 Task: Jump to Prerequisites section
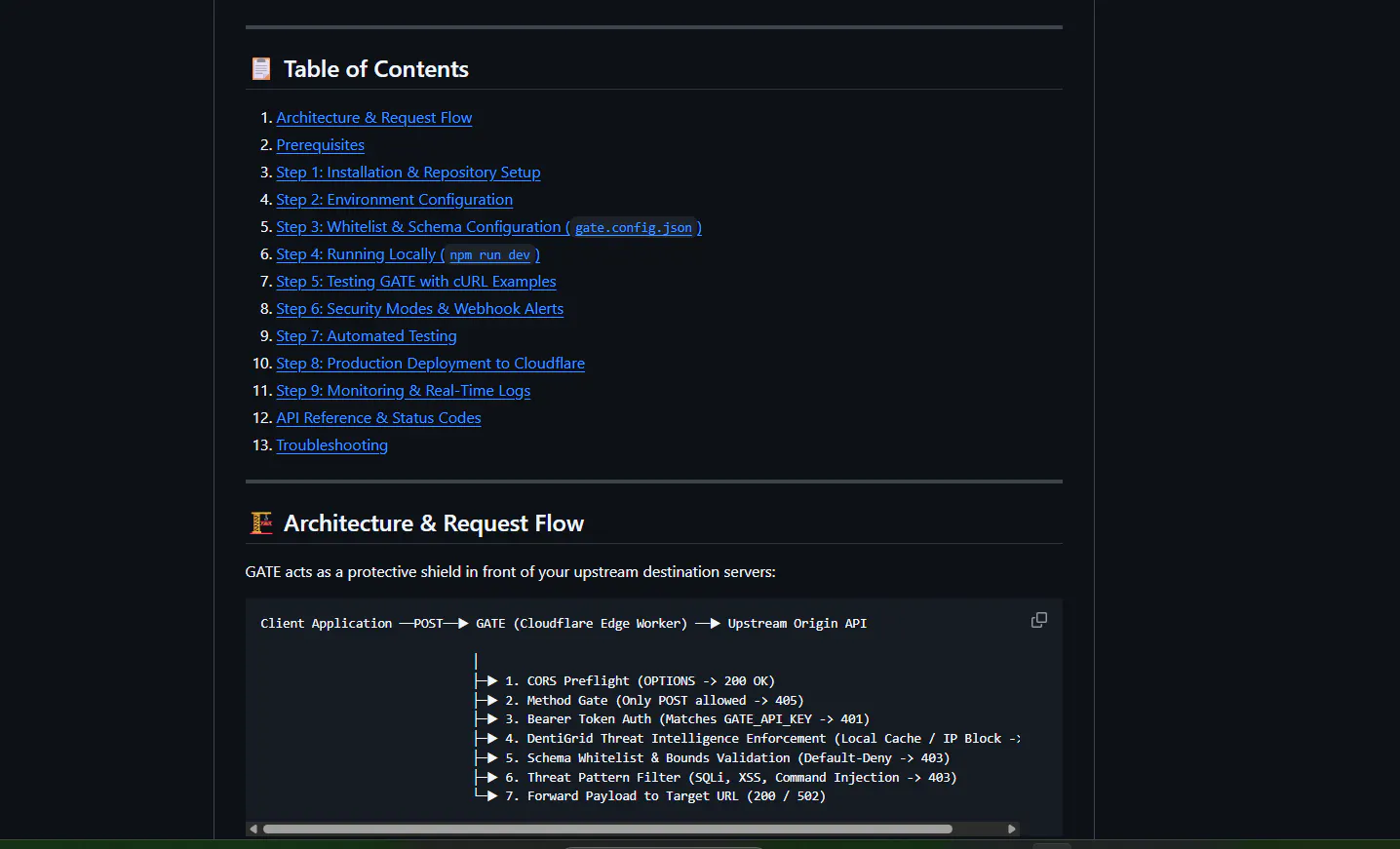320,144
